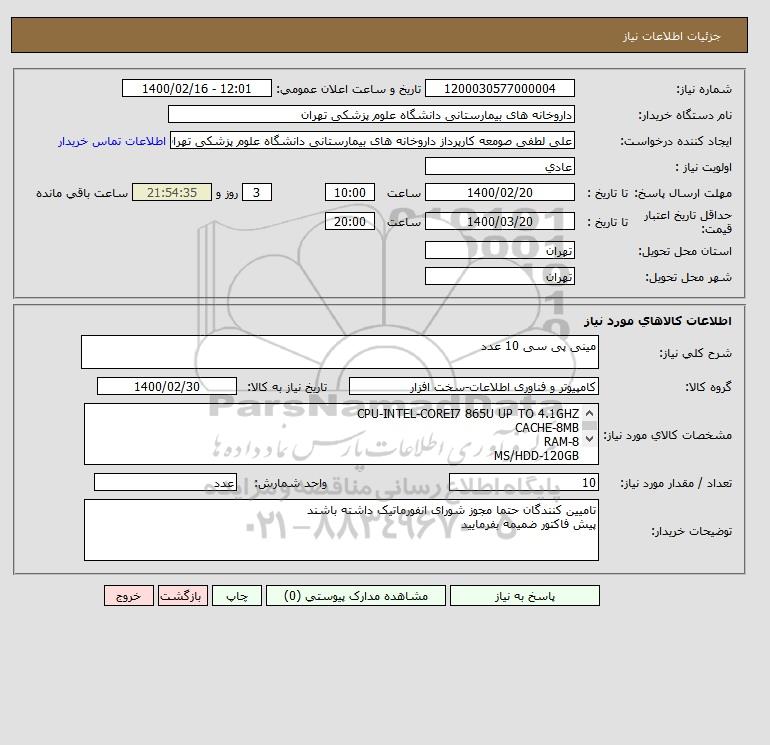
Task: Click the اولویت نیاز field showing عادي
Action: [499, 166]
